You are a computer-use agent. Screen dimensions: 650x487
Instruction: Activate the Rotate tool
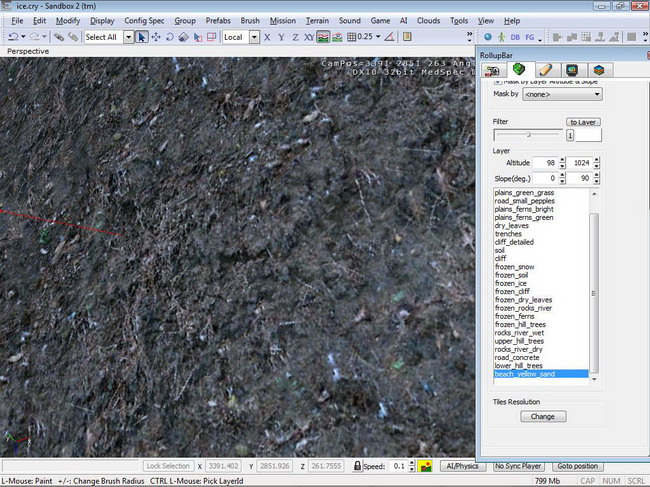click(170, 37)
